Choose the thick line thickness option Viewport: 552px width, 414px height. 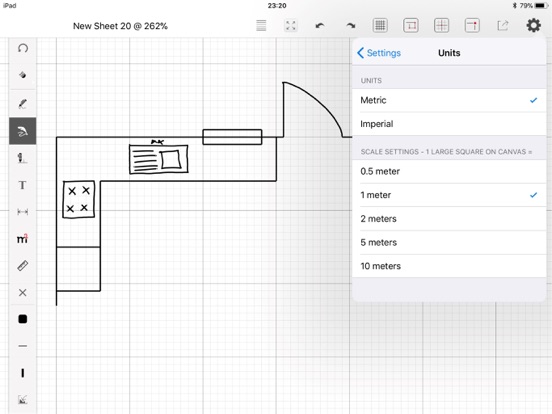click(x=23, y=373)
